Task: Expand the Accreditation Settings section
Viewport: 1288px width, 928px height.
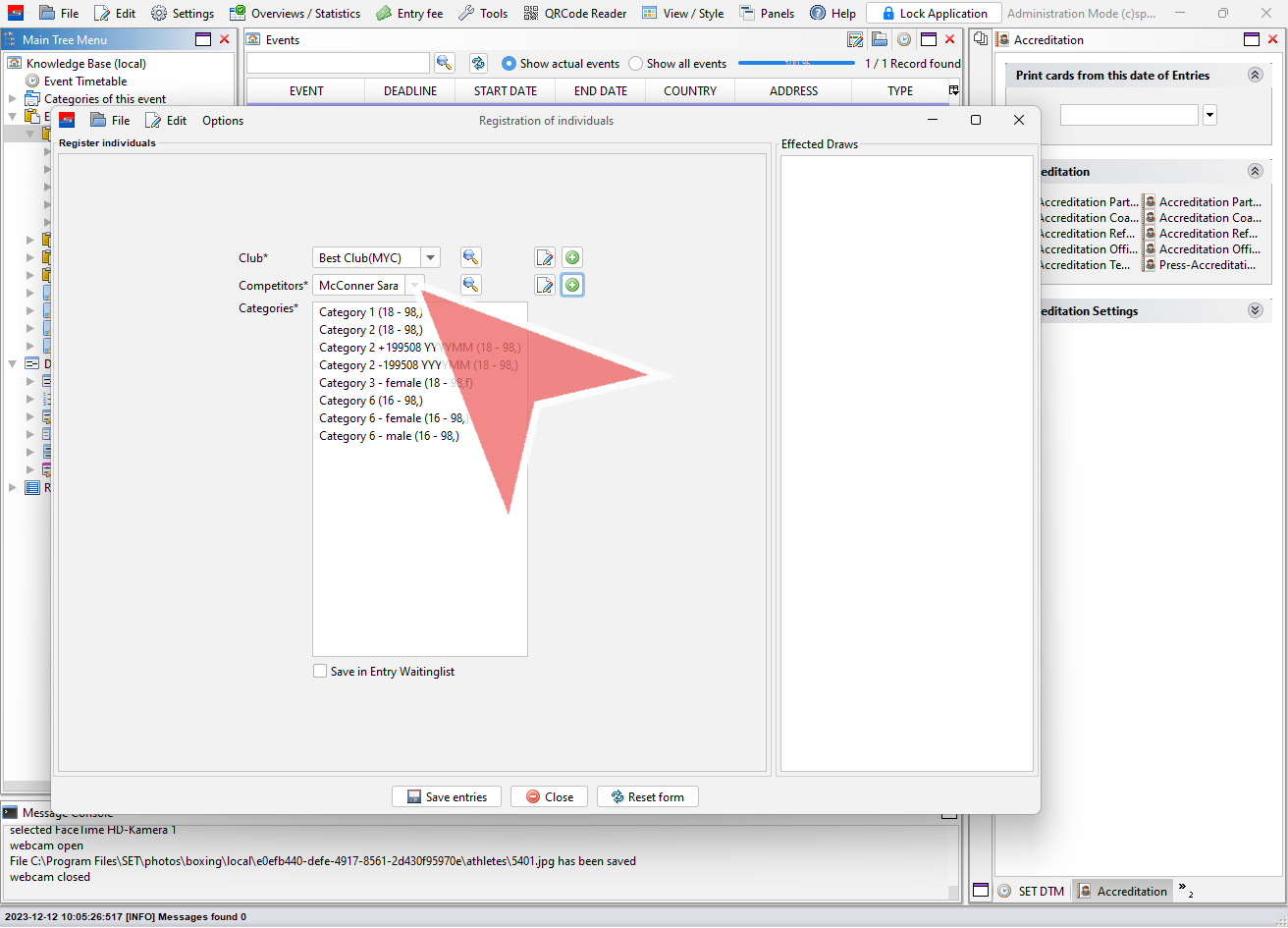Action: coord(1255,311)
